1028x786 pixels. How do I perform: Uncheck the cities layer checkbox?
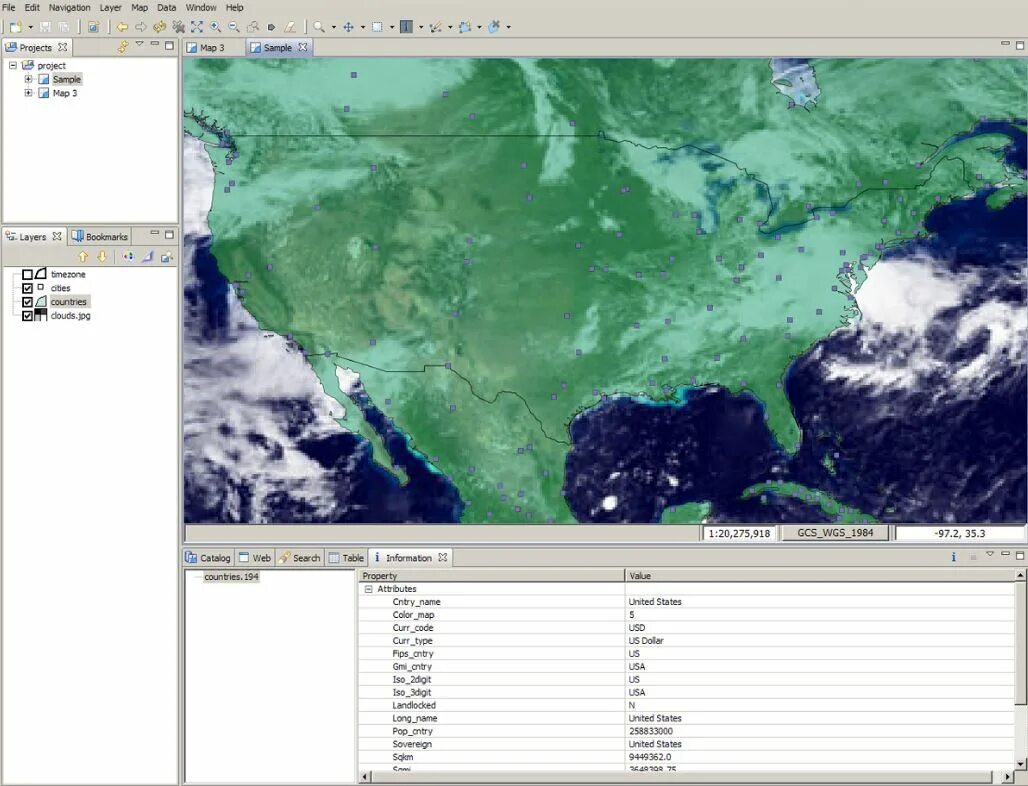click(28, 288)
